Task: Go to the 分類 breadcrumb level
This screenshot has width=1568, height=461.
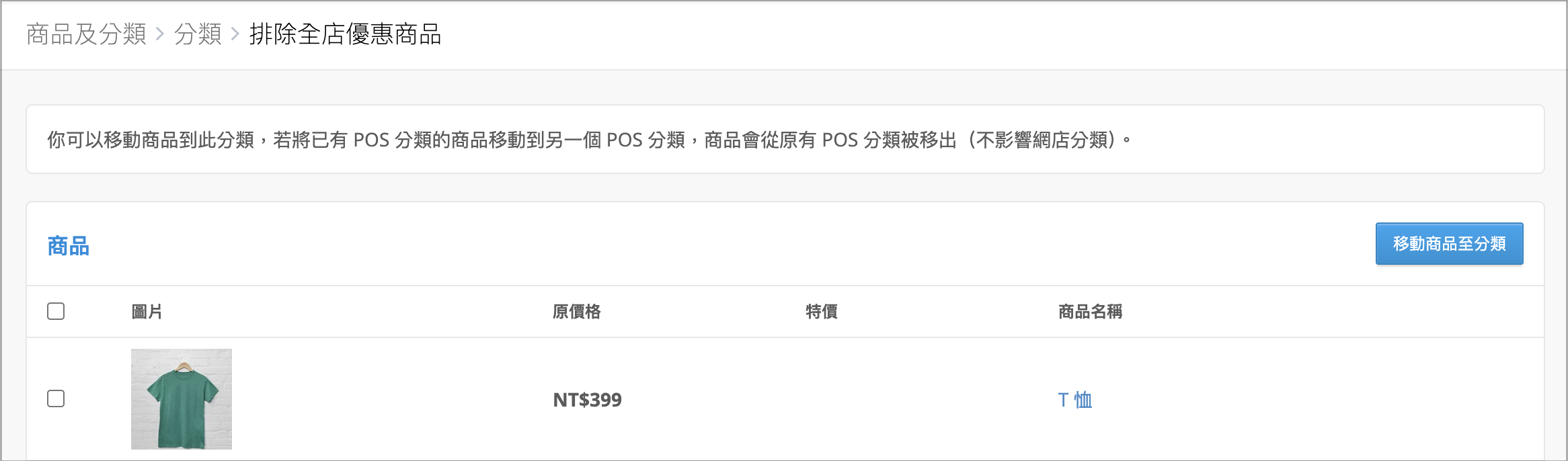Action: click(198, 34)
